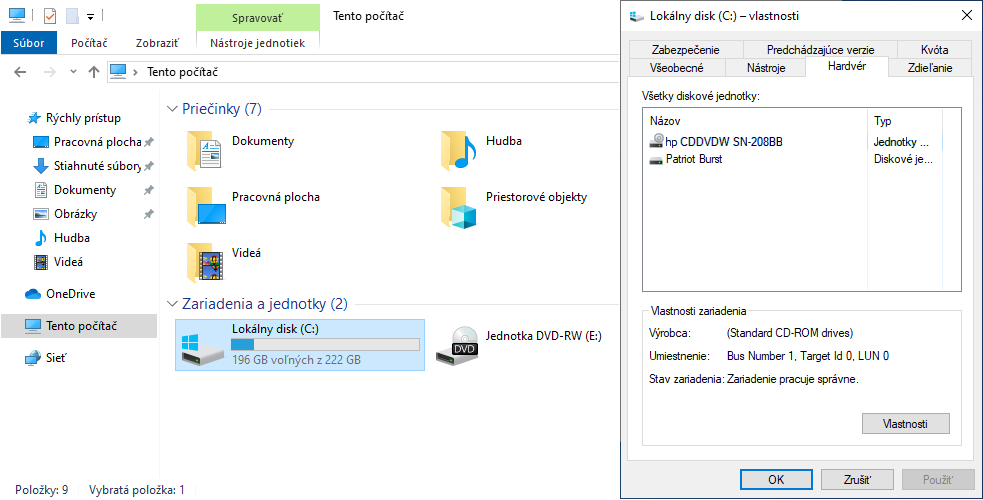The width and height of the screenshot is (983, 500).
Task: Switch to the Predchádzajúce verzie tab
Action: pyautogui.click(x=821, y=49)
